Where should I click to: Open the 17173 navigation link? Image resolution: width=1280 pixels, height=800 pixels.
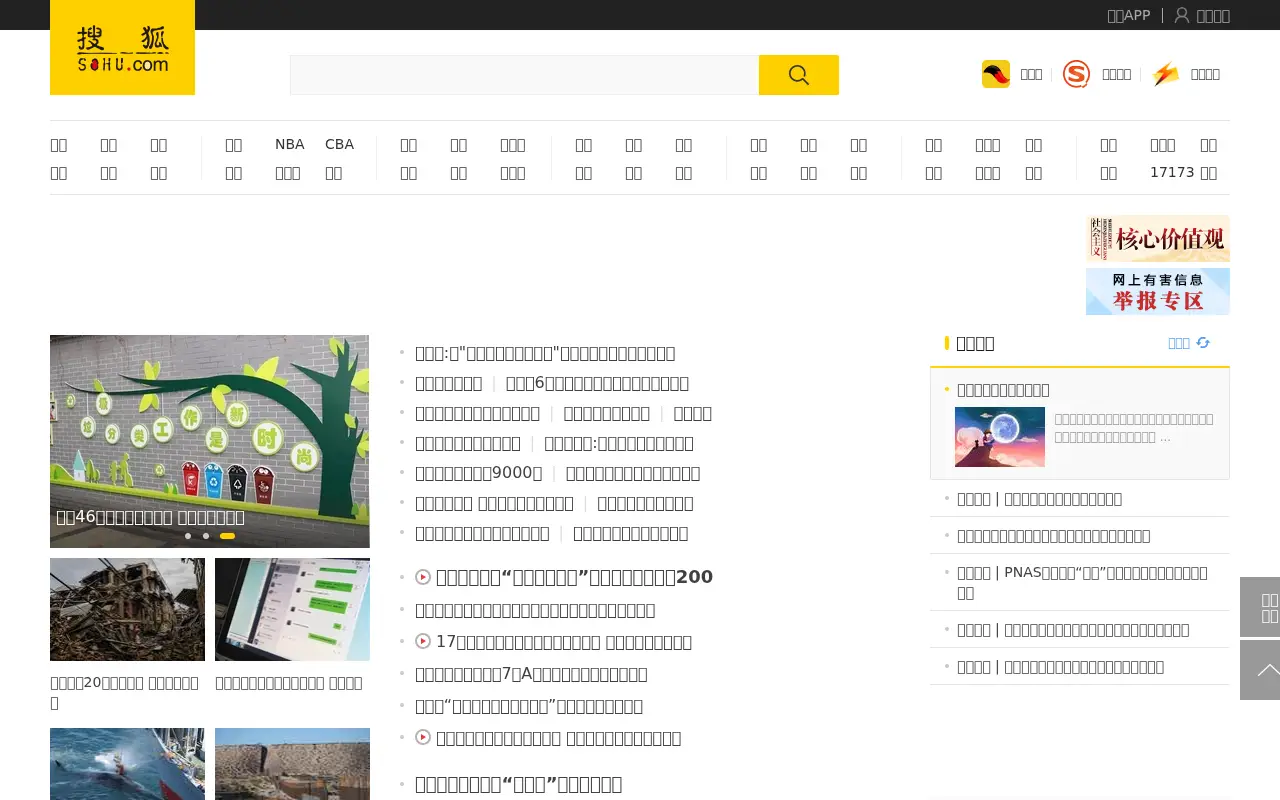[x=1172, y=172]
